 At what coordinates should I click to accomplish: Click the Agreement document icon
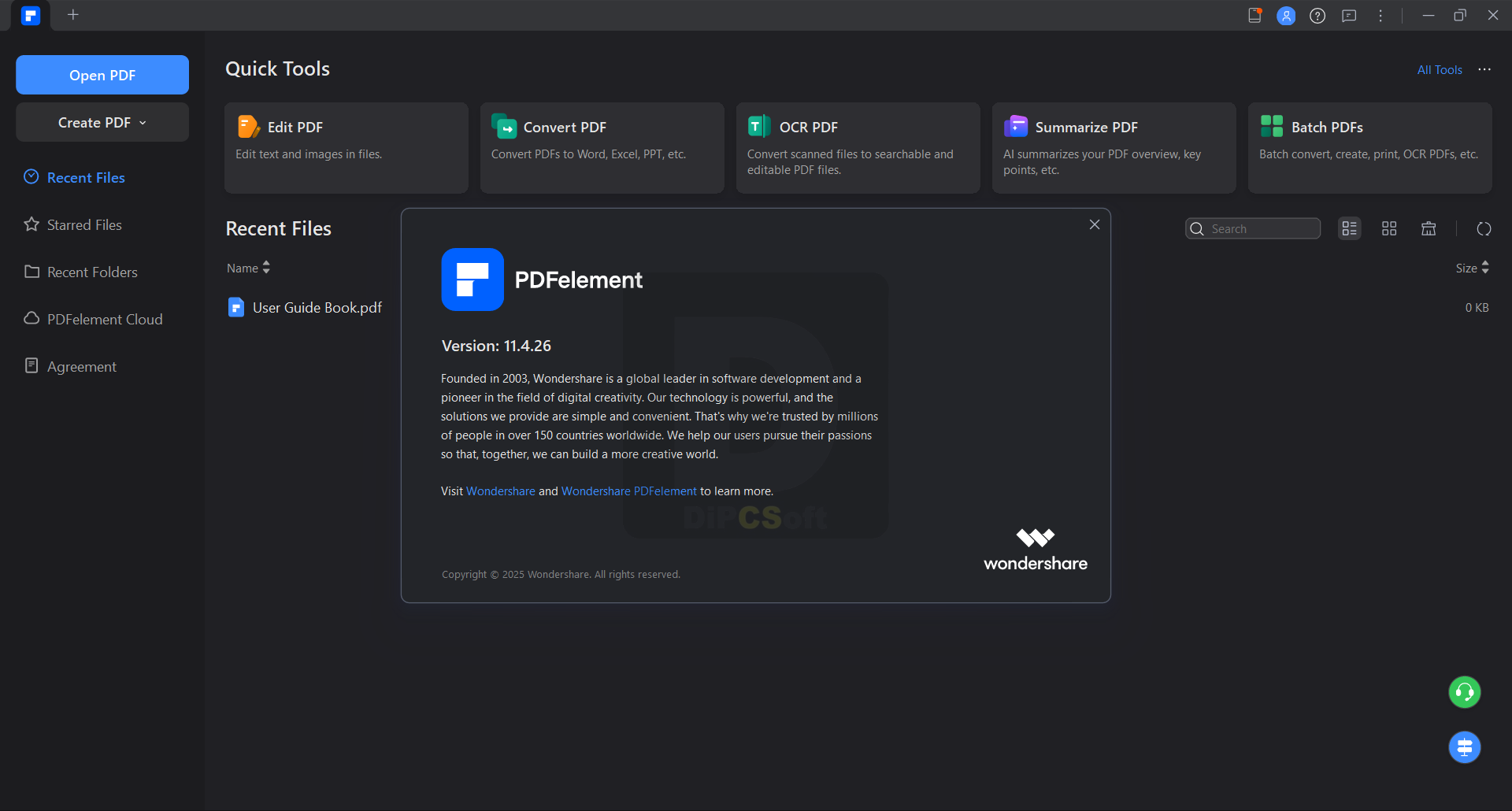click(31, 365)
